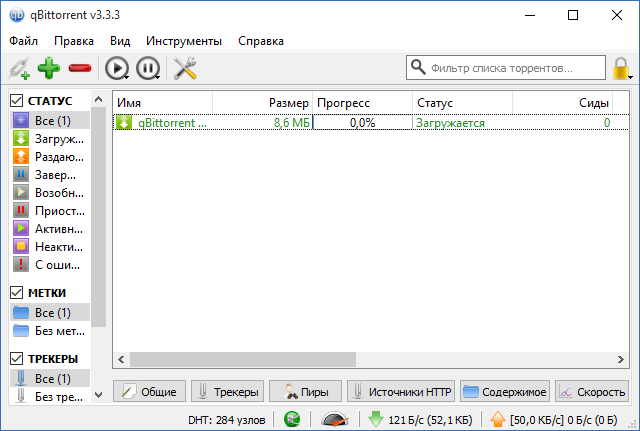This screenshot has height=431, width=640.
Task: Click the torrent list horizontal scrollbar thumb
Action: (x=243, y=360)
